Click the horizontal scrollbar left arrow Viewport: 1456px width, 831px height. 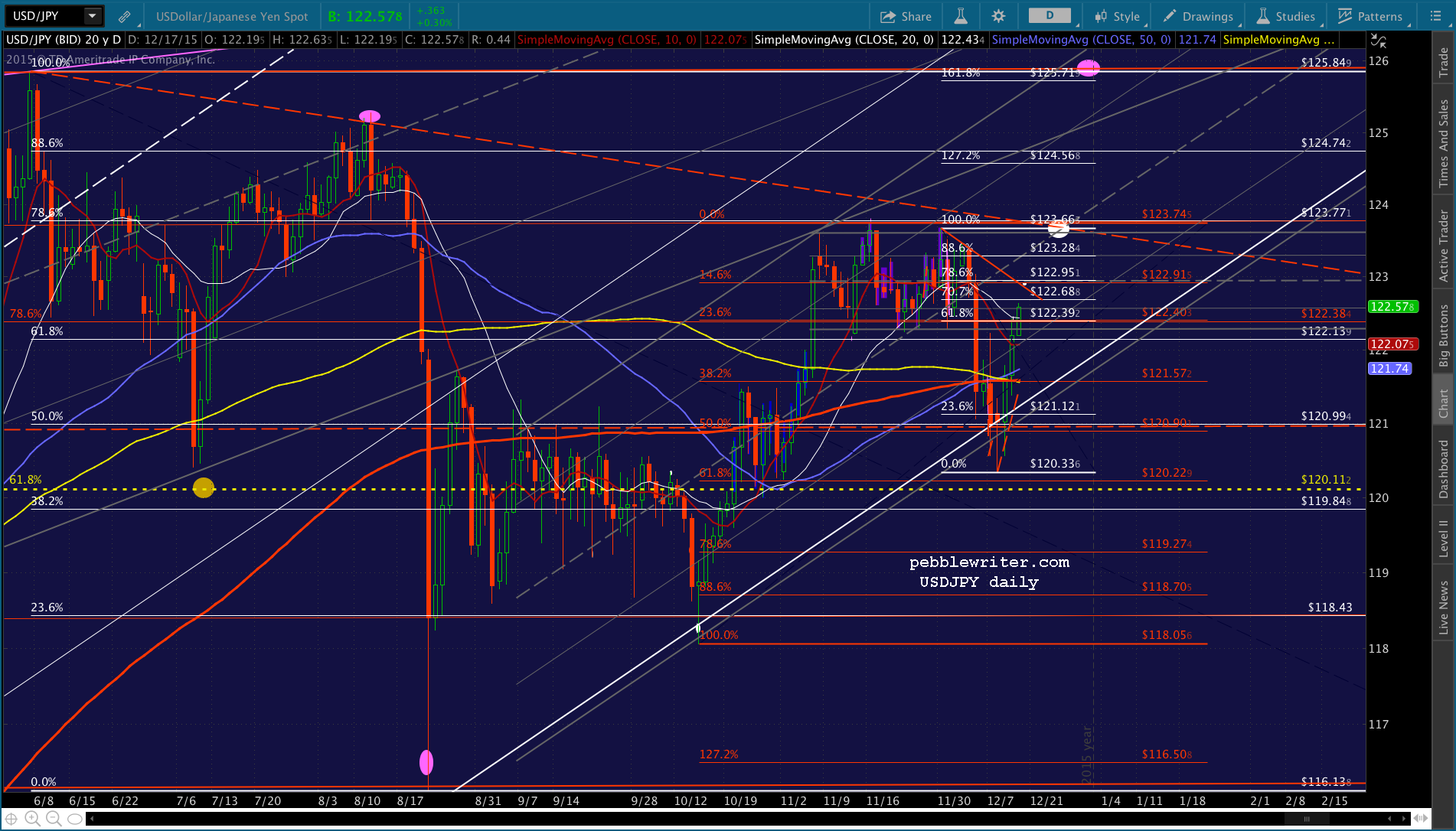point(93,819)
